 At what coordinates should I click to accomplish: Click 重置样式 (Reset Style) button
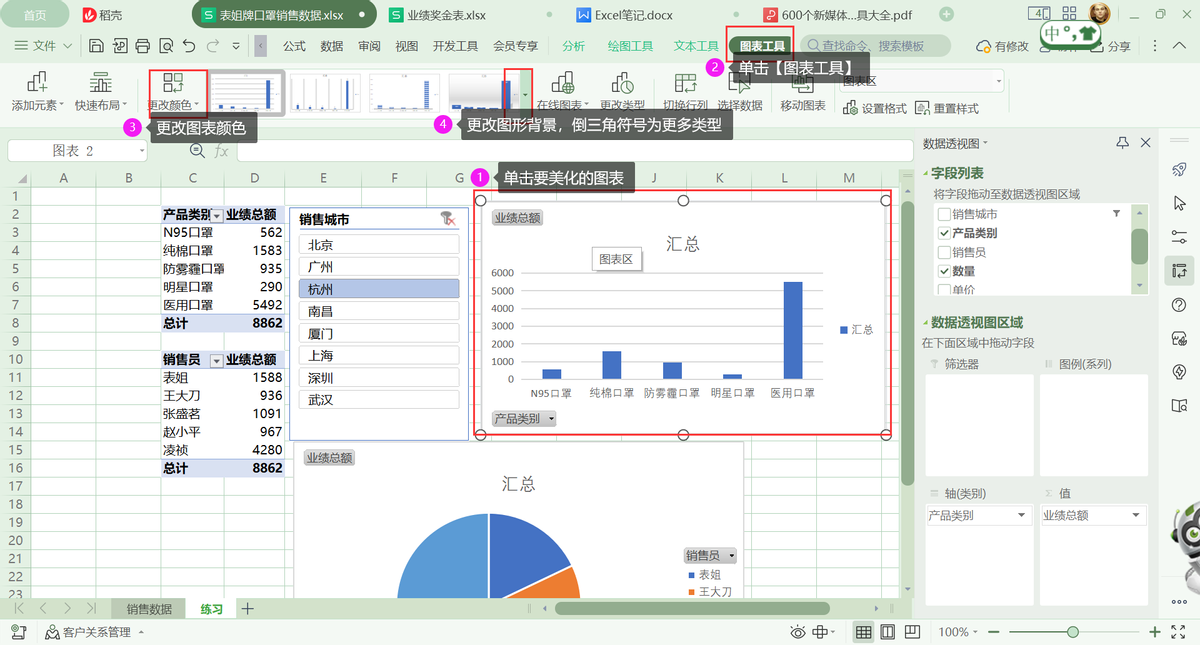pyautogui.click(x=948, y=108)
